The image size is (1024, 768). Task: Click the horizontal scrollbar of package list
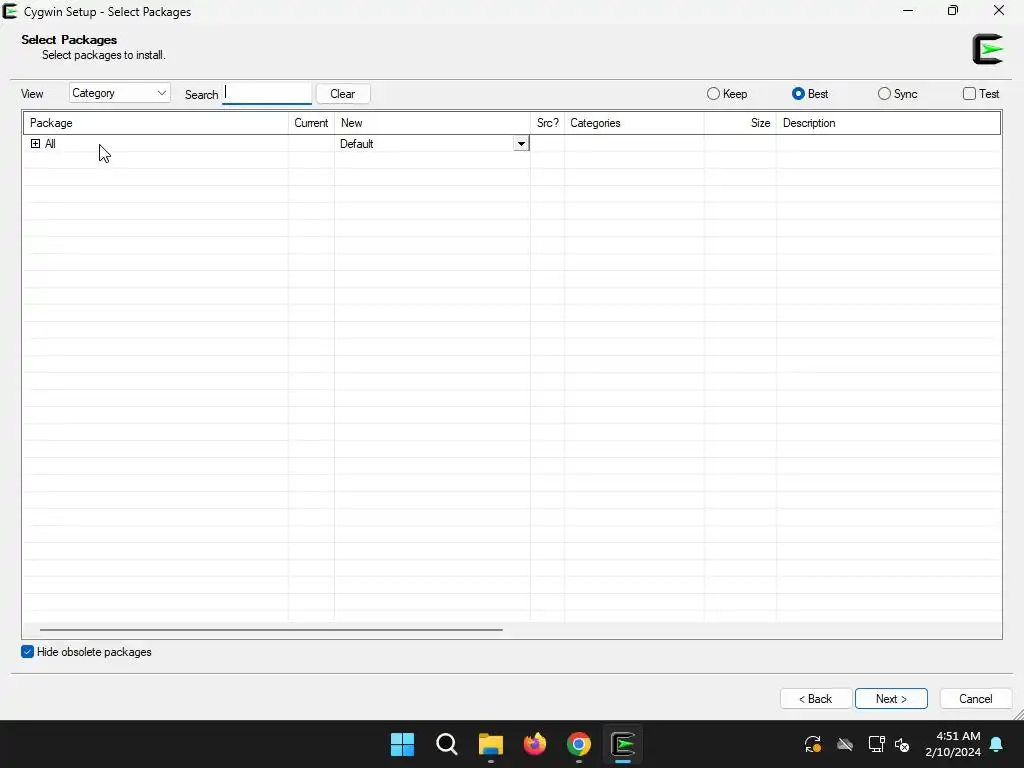tap(271, 630)
